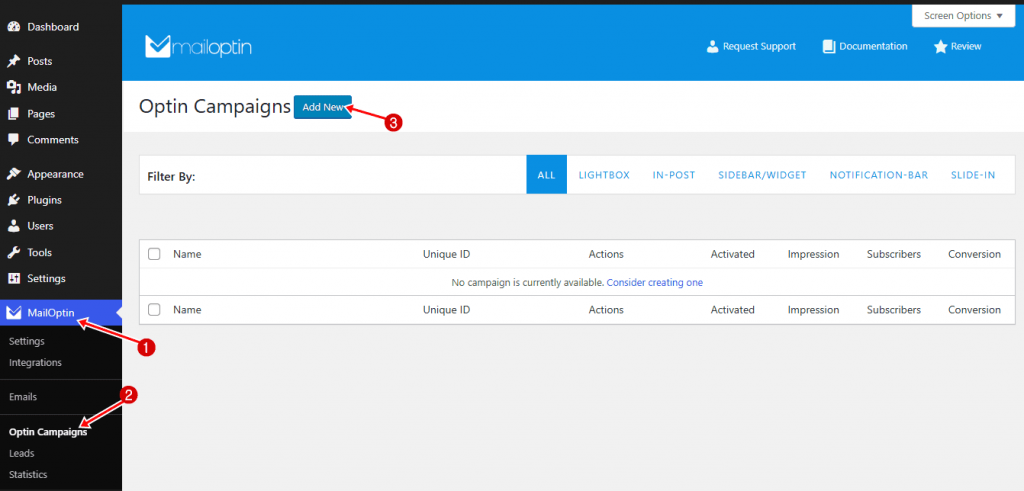This screenshot has width=1024, height=491.
Task: Filter campaigns by IN-POST
Action: pyautogui.click(x=674, y=175)
